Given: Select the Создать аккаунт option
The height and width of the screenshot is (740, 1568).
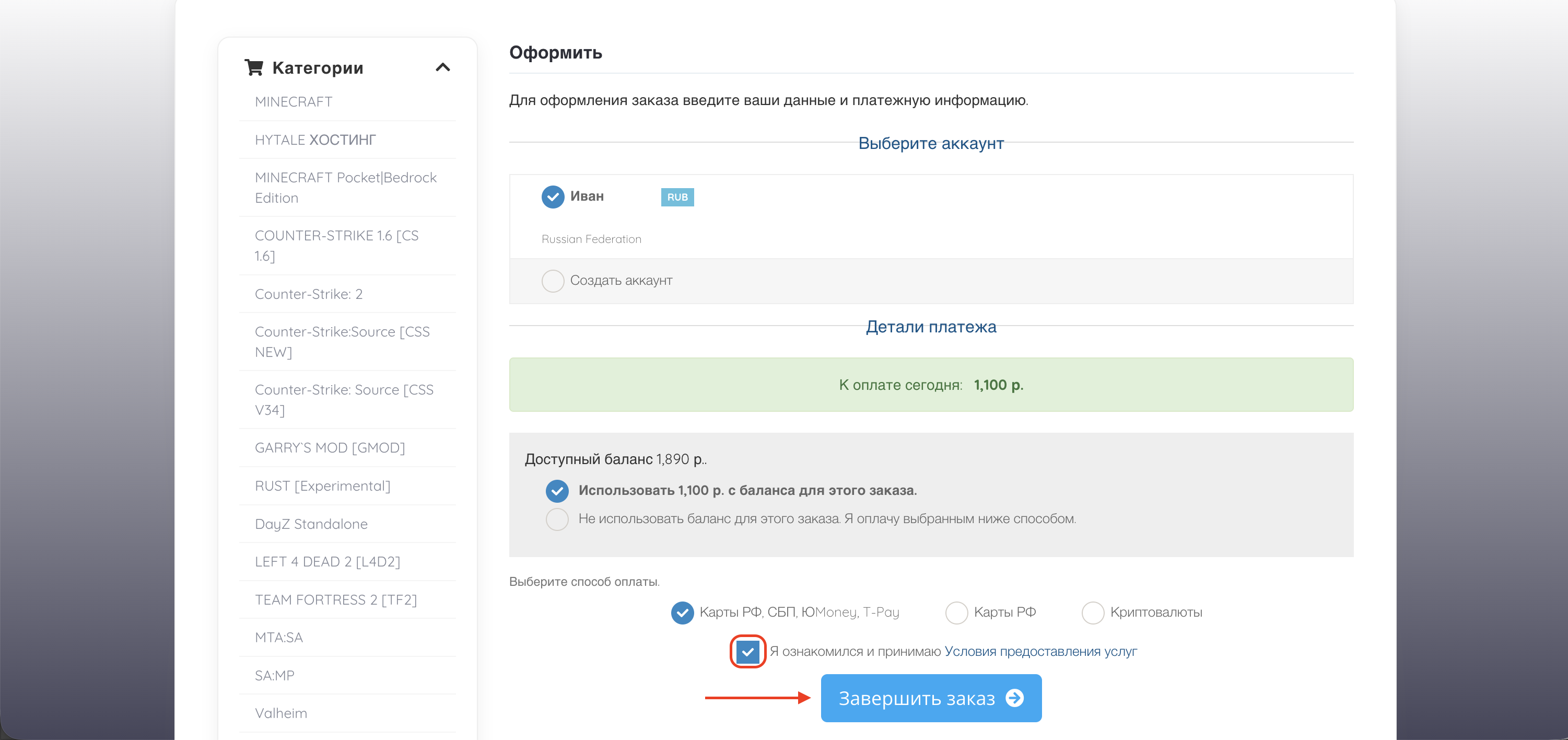Looking at the screenshot, I should click(553, 281).
